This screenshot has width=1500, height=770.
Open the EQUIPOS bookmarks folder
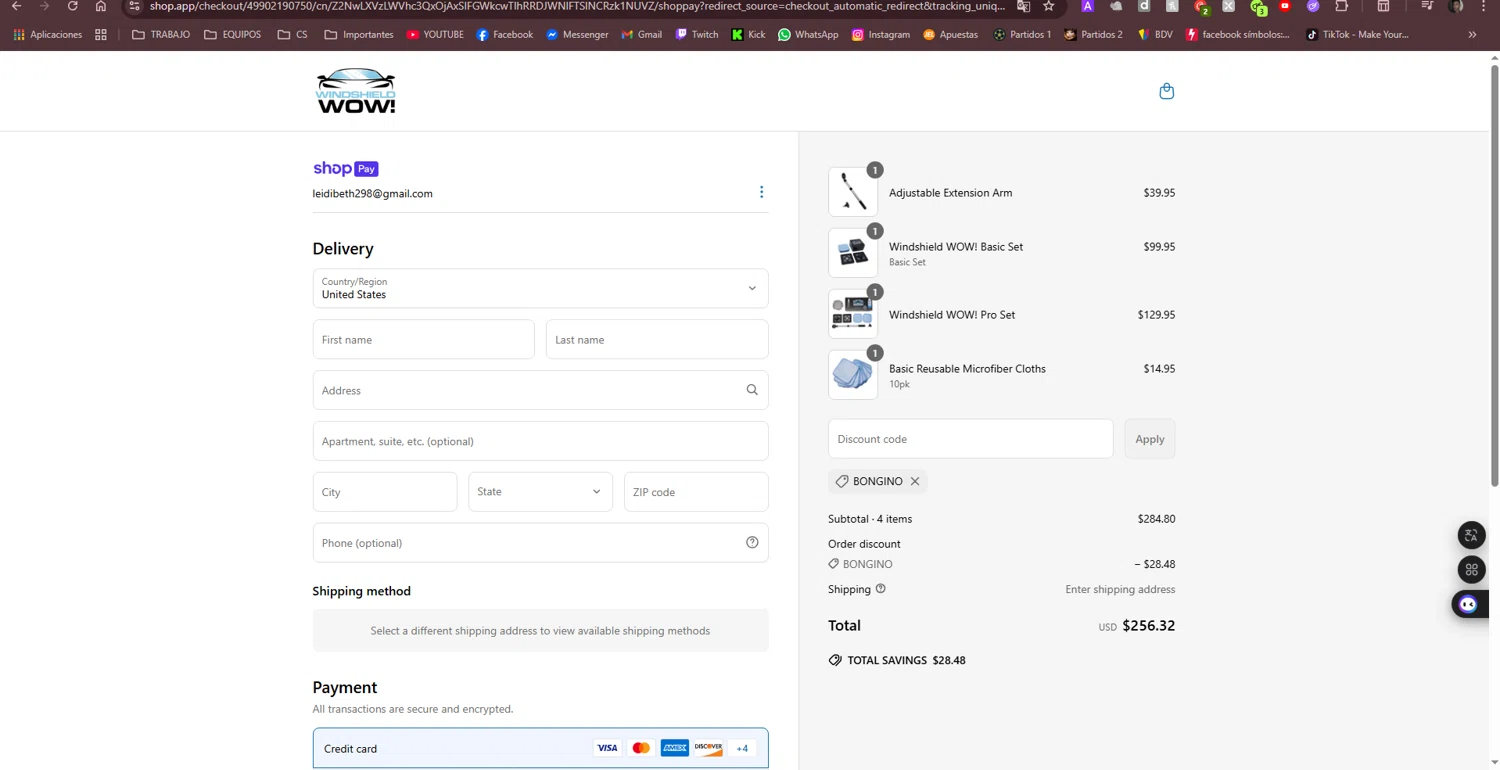232,34
